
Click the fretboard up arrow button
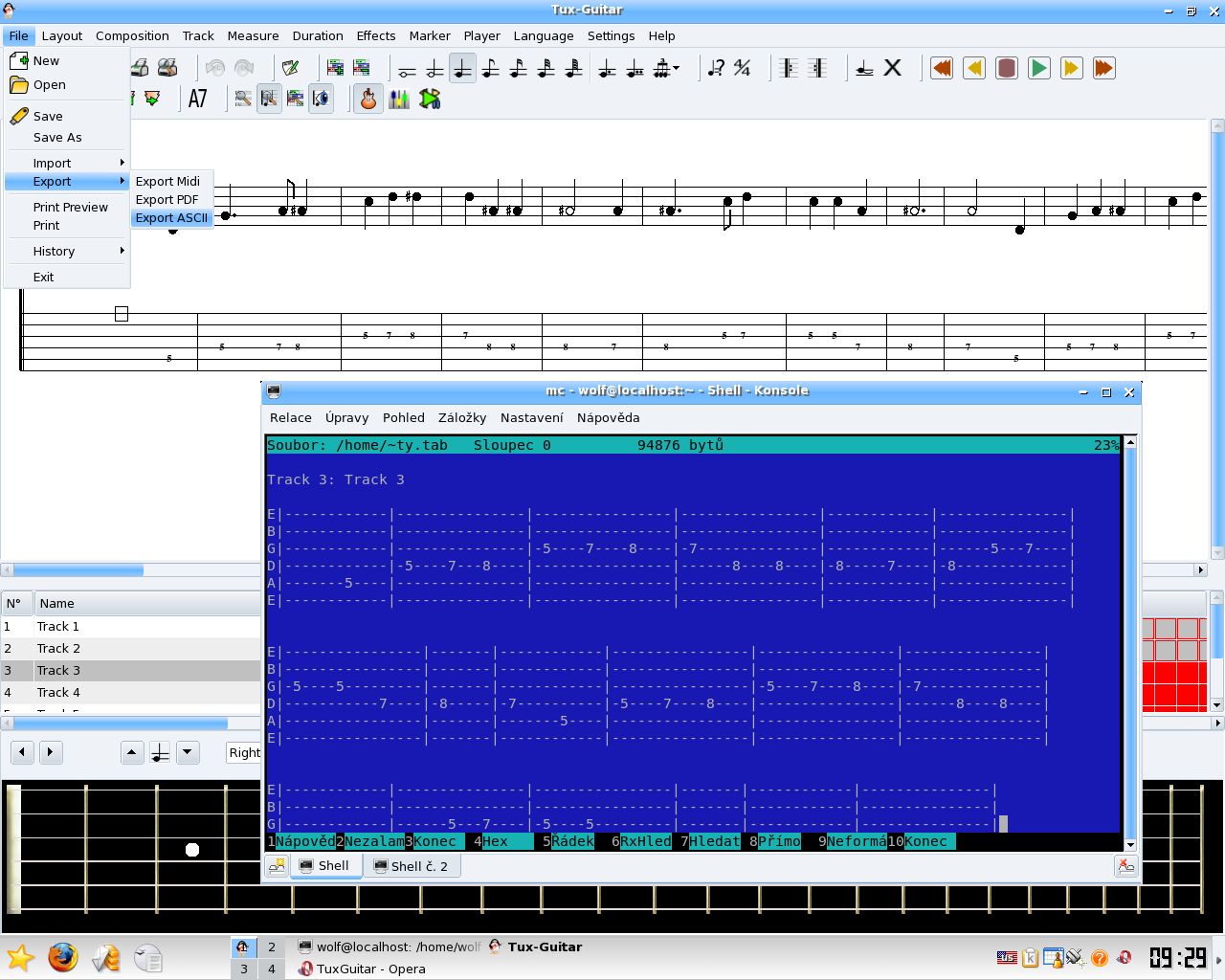coord(132,752)
